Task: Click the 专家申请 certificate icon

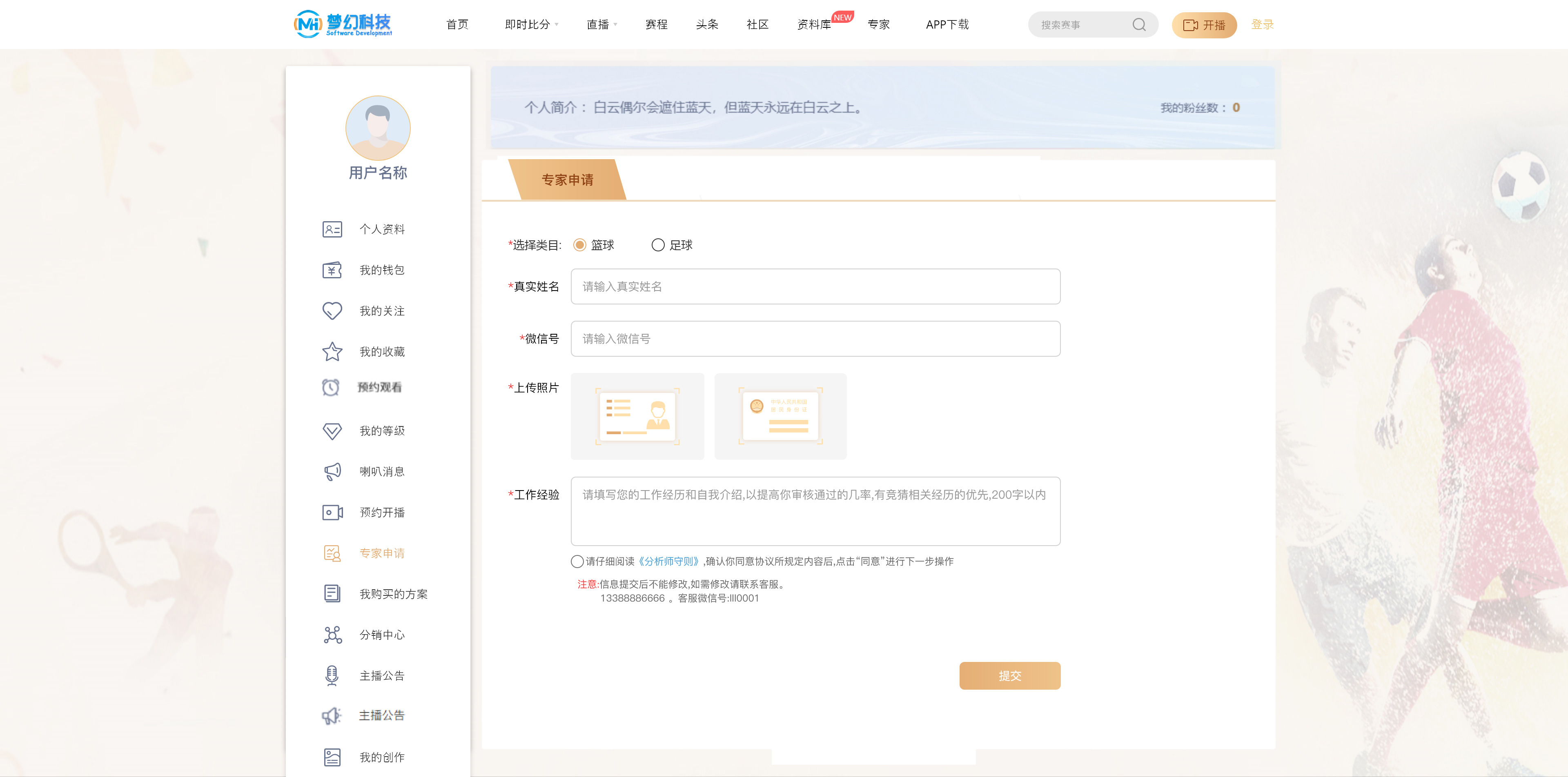Action: (332, 553)
